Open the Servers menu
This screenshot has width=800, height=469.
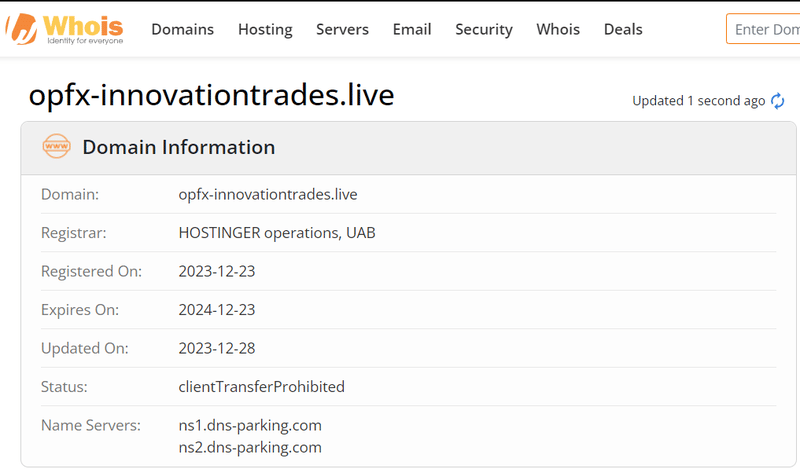click(x=342, y=29)
